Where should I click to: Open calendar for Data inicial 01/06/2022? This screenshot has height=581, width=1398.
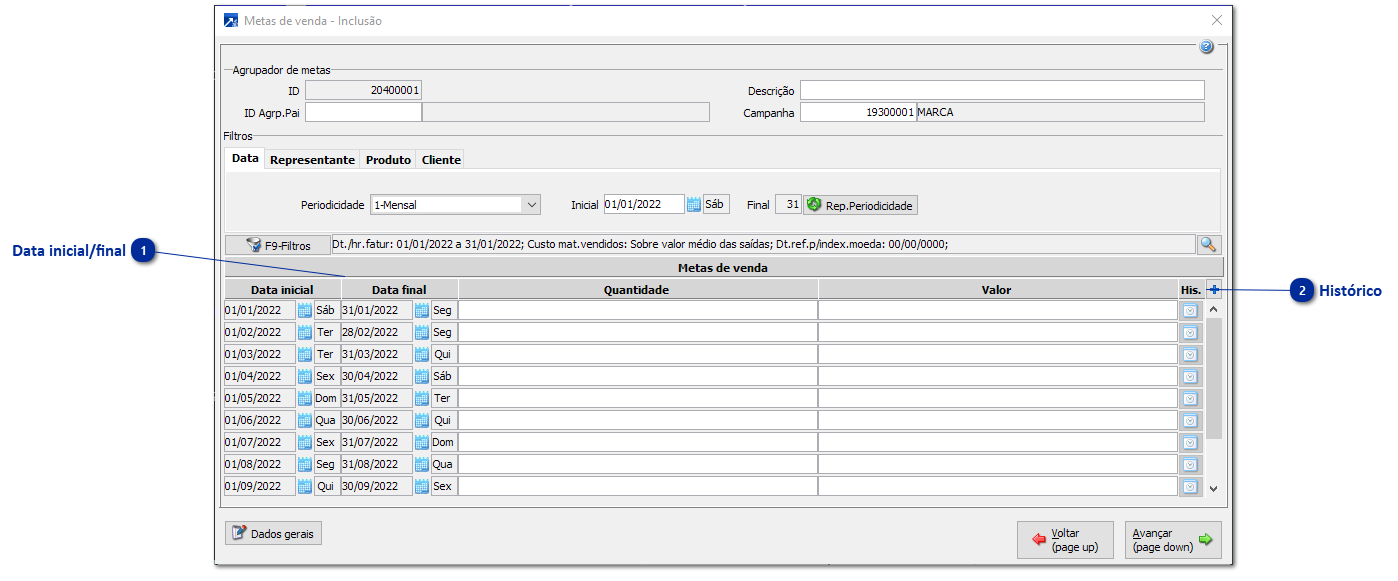(x=305, y=420)
